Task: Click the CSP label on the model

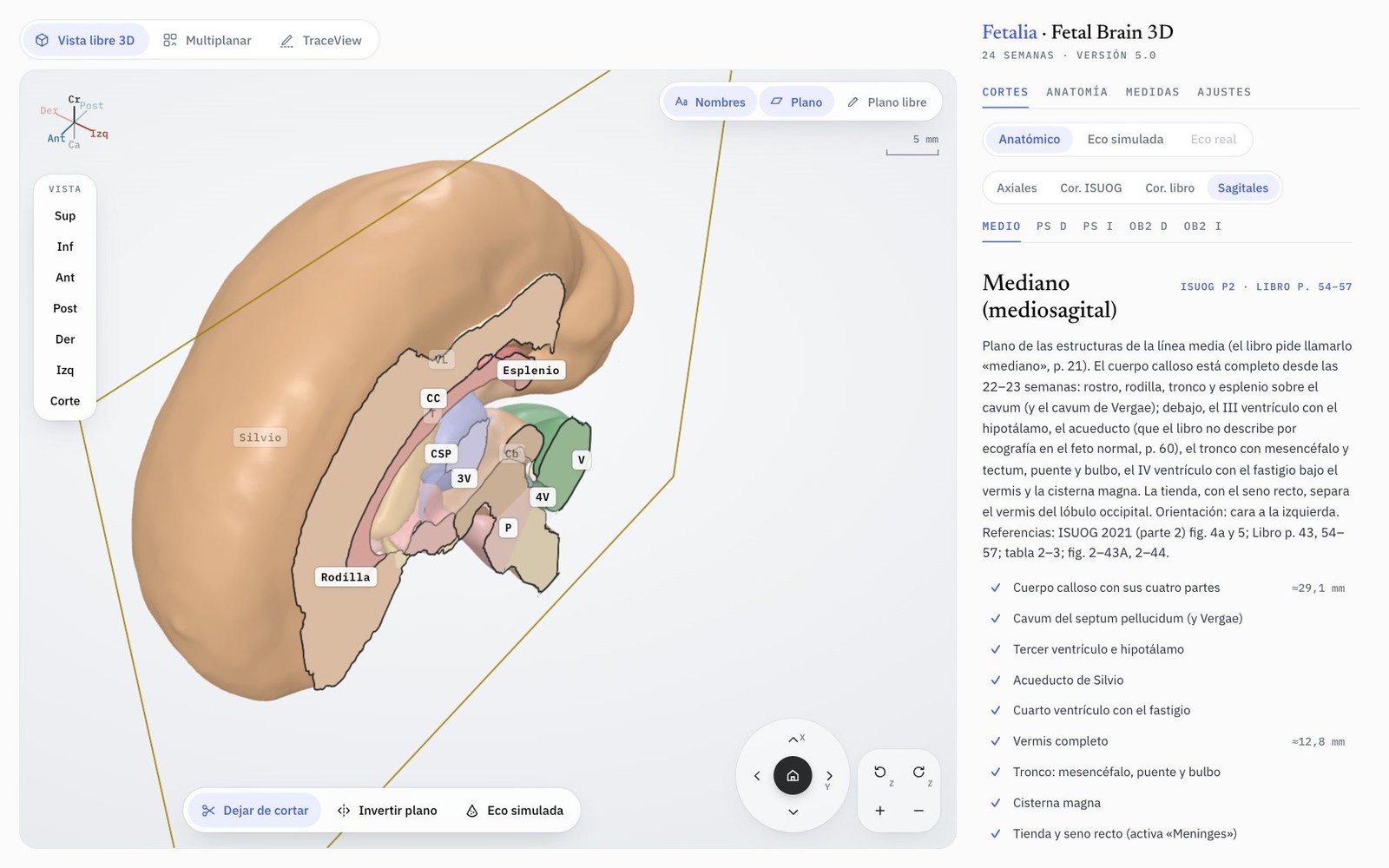Action: (441, 454)
